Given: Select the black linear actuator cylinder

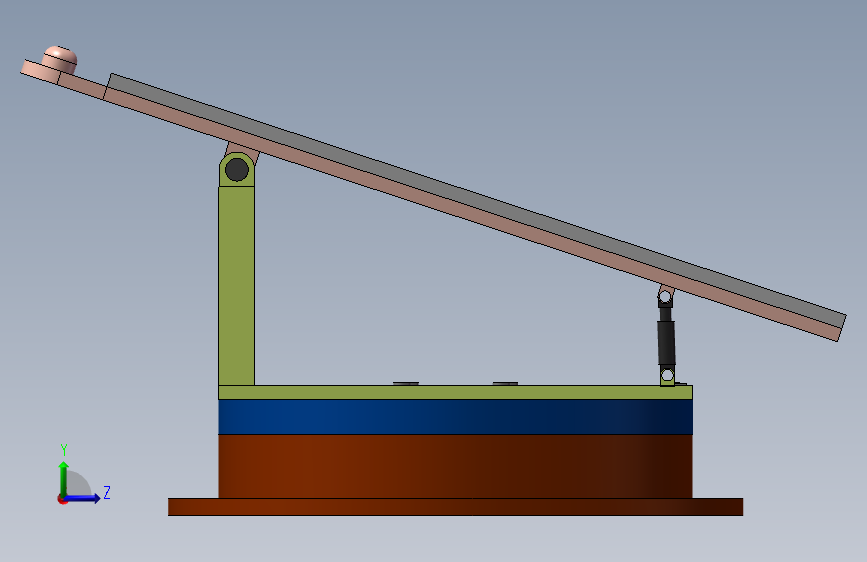Looking at the screenshot, I should (666, 342).
